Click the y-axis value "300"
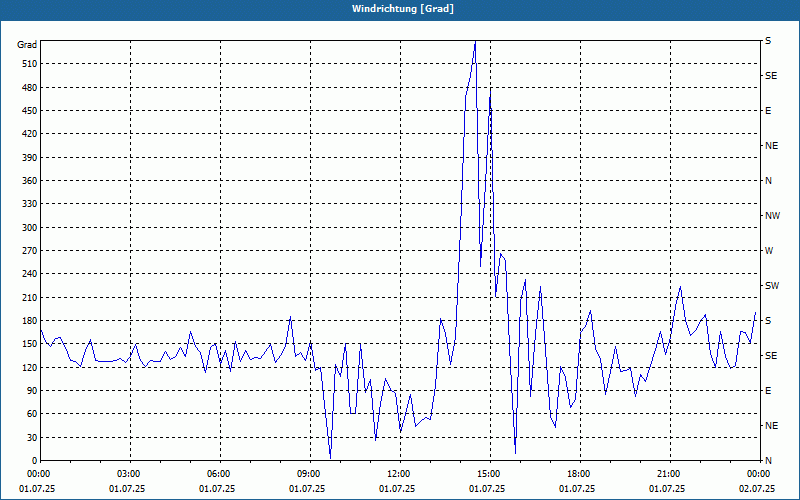This screenshot has width=800, height=500. (x=30, y=228)
